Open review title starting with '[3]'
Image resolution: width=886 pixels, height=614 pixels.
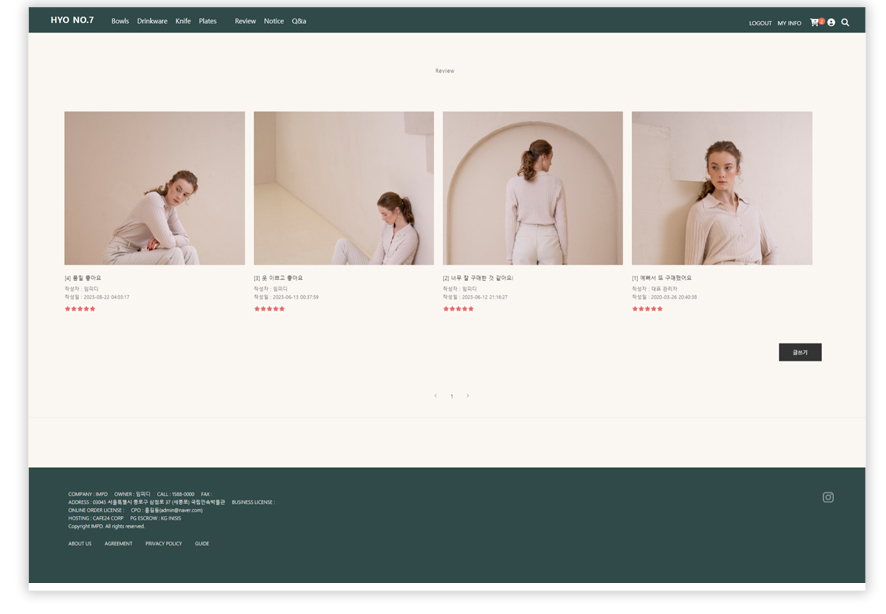[278, 278]
